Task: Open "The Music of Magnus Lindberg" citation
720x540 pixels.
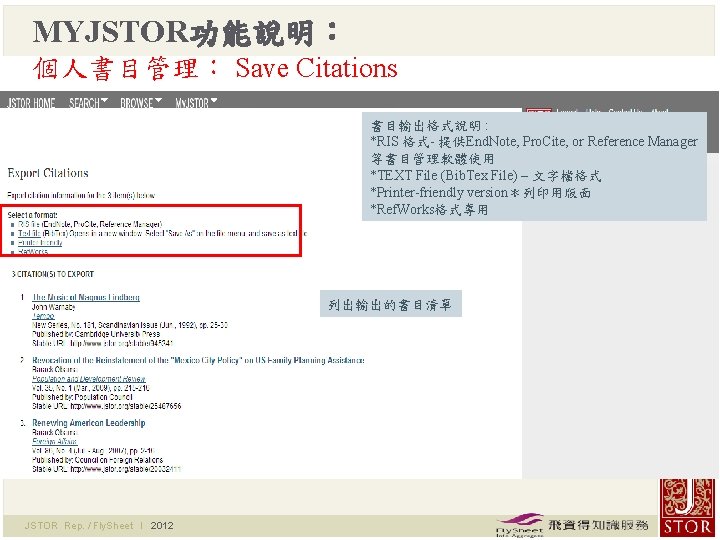Action: click(86, 297)
